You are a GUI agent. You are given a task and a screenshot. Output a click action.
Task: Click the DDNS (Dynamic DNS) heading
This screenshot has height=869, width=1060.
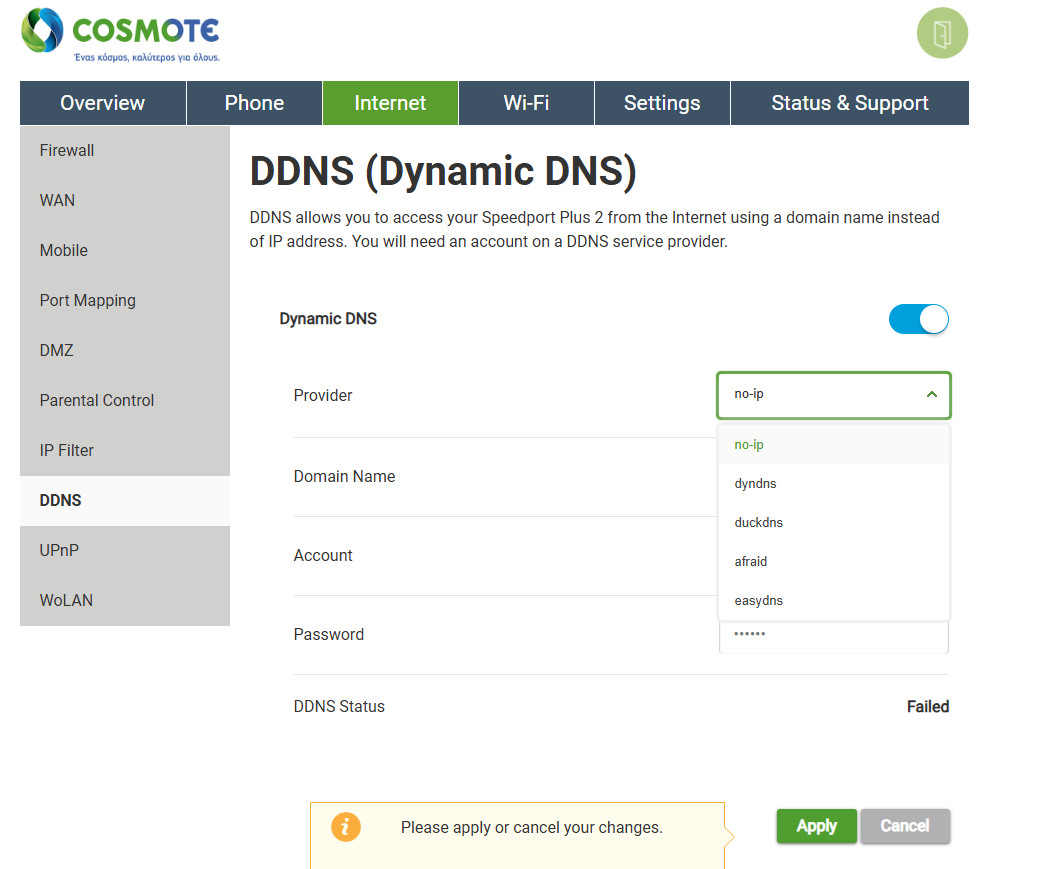point(443,170)
